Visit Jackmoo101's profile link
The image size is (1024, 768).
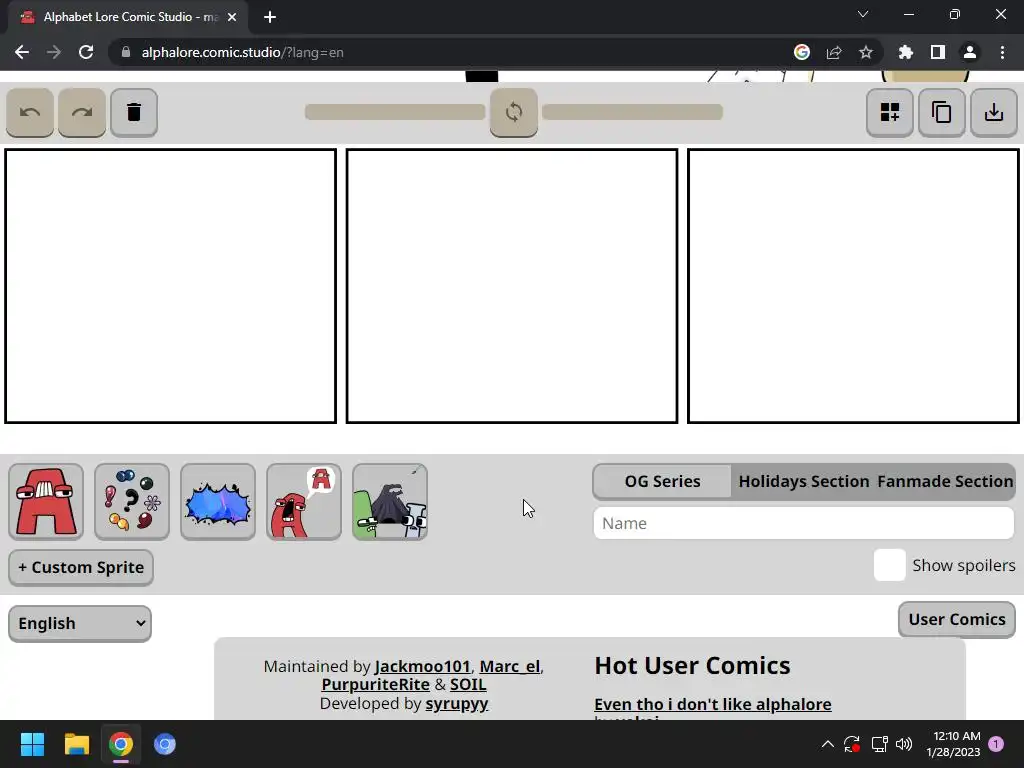click(x=422, y=666)
